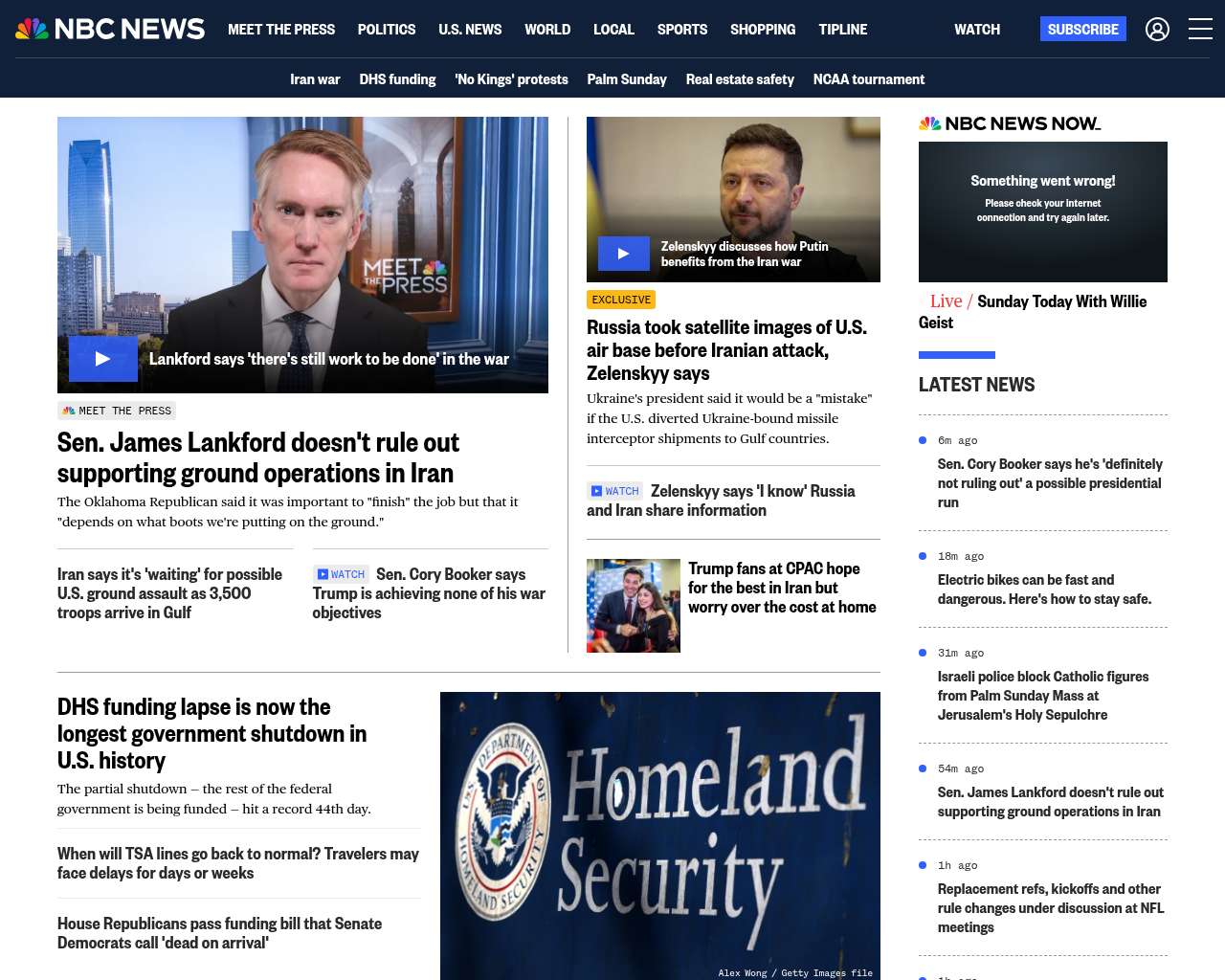Open the NCAA tournament trending link

[869, 78]
